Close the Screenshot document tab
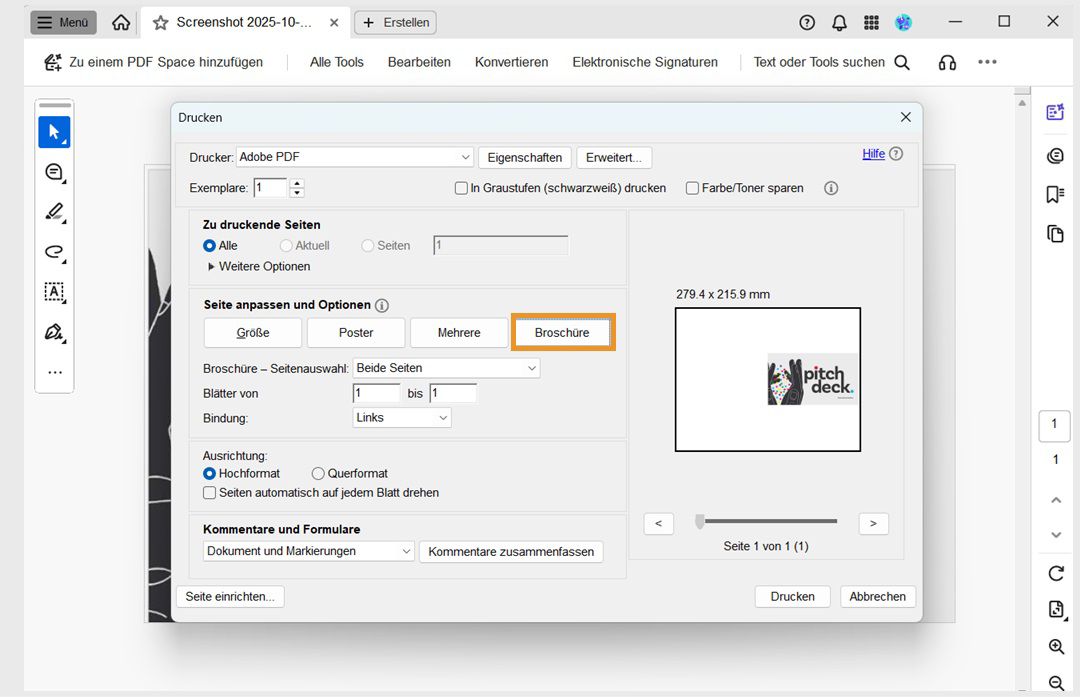The height and width of the screenshot is (697, 1080). (x=334, y=23)
